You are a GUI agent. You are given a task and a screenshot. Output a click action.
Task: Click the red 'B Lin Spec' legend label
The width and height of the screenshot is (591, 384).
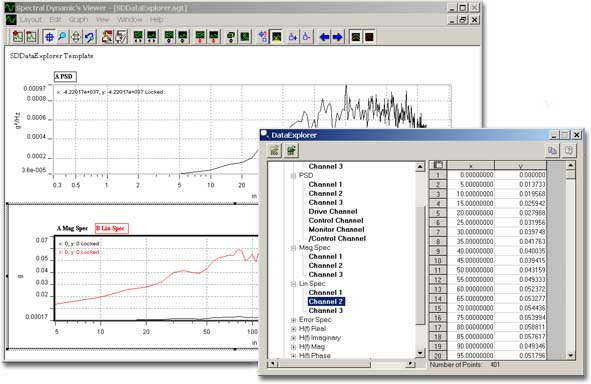(x=112, y=228)
